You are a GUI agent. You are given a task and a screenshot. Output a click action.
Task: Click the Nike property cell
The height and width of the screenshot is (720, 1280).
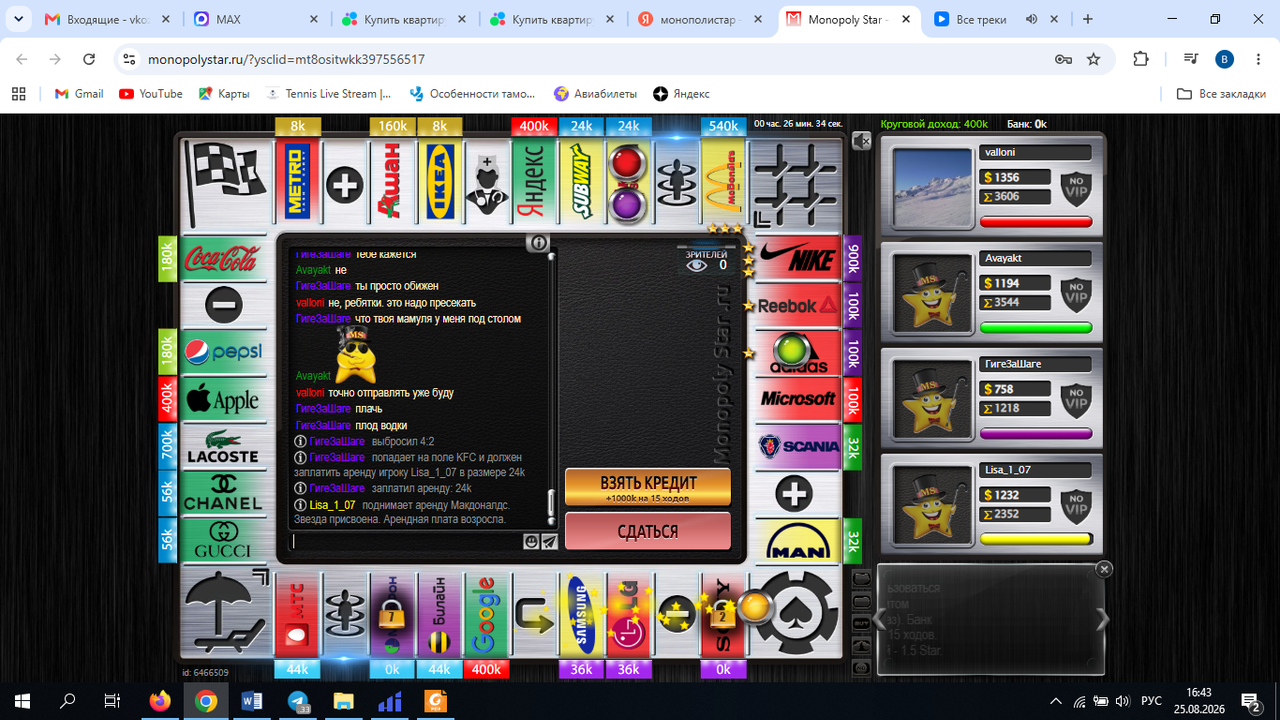point(798,259)
